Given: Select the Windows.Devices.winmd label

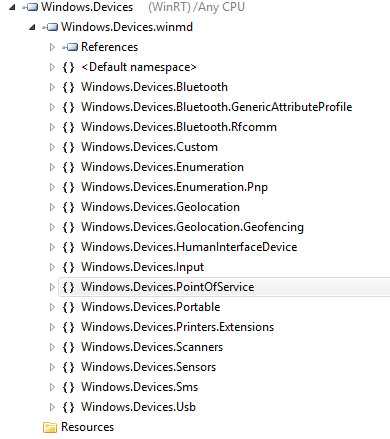Looking at the screenshot, I should [x=127, y=27].
